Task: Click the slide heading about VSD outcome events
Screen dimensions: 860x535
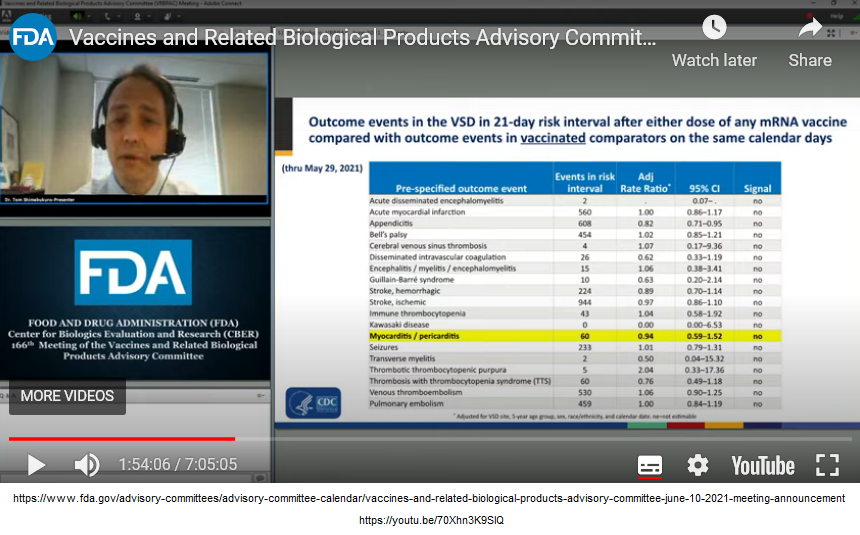Action: click(577, 129)
